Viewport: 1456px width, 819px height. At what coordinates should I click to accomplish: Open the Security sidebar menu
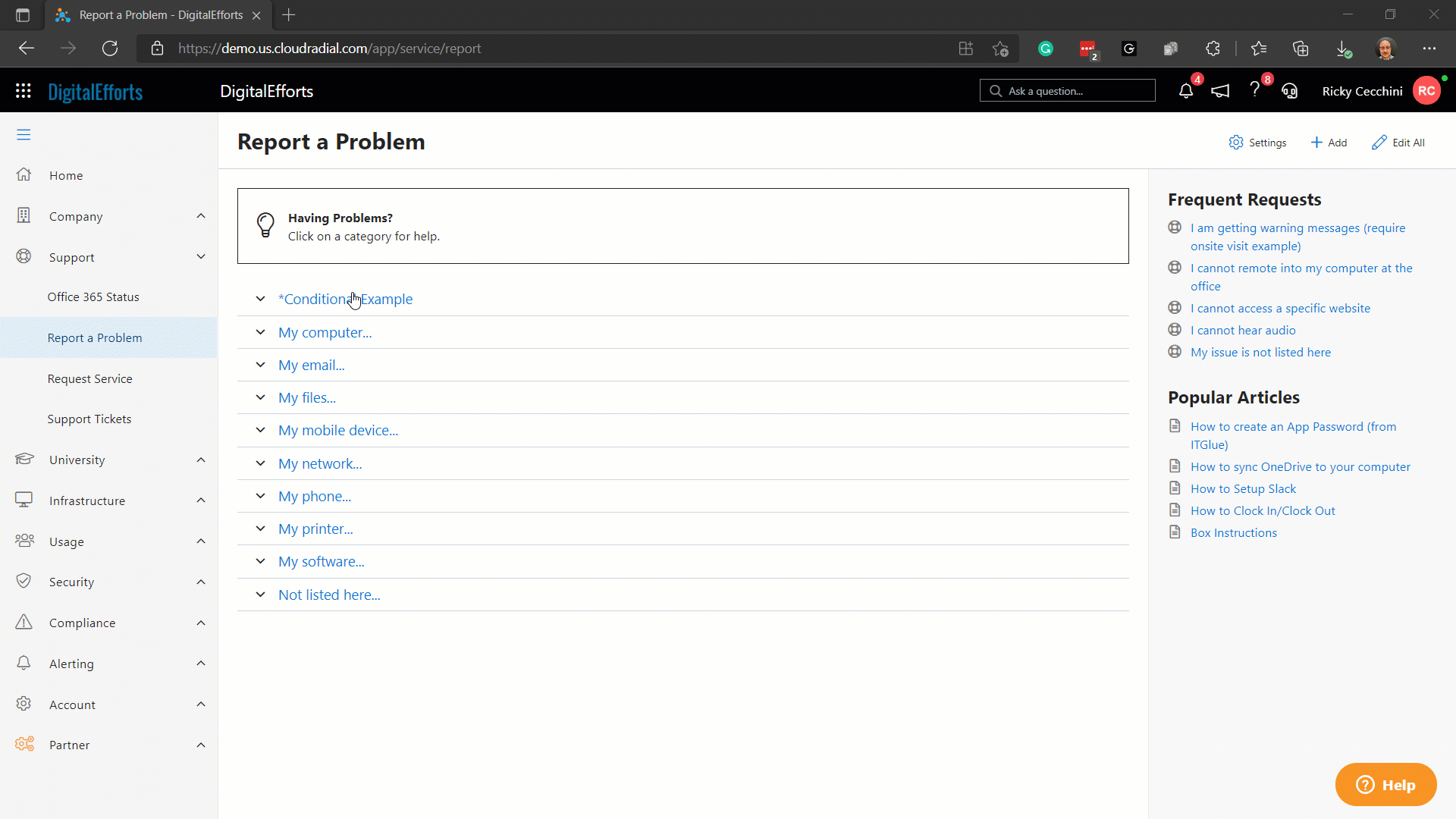coord(71,582)
